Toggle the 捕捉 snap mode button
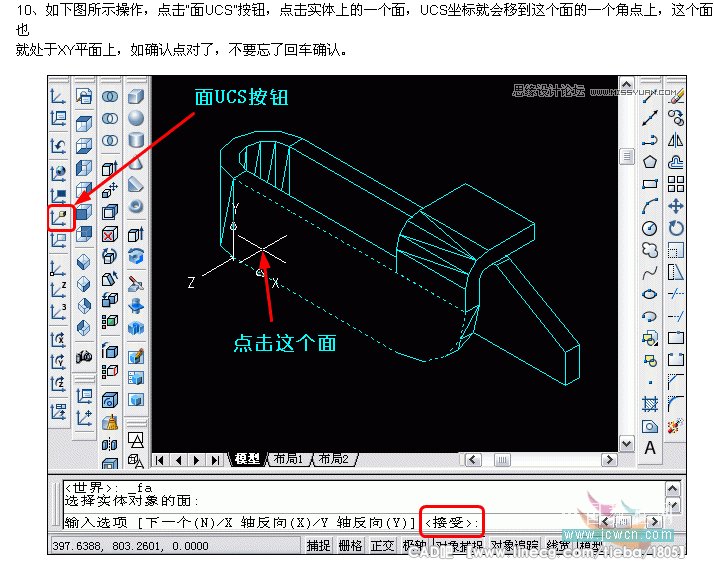The image size is (714, 569). click(318, 545)
